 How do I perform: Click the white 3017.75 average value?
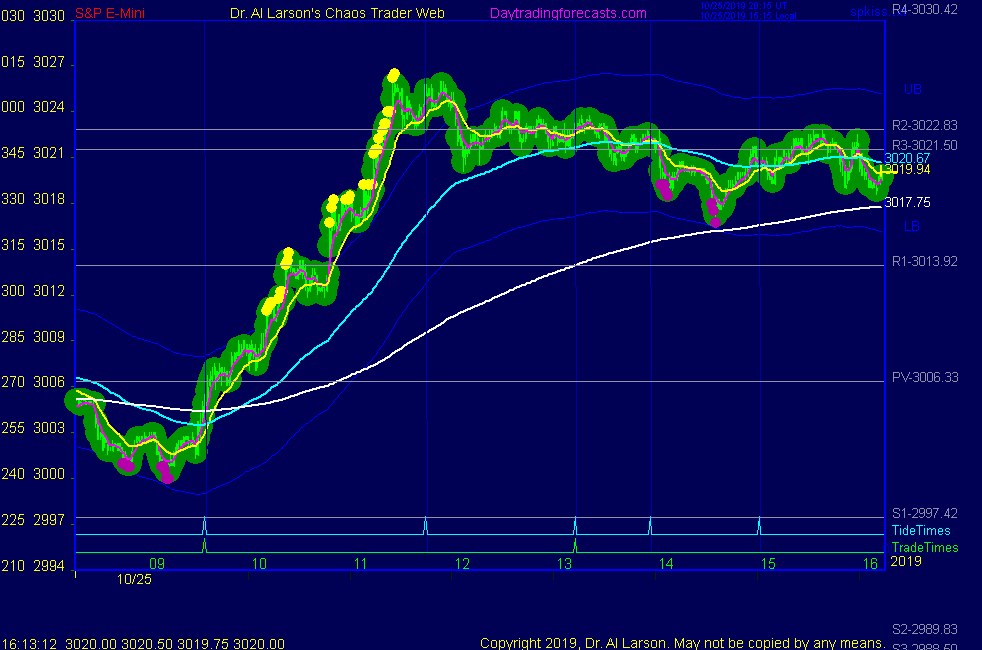907,202
